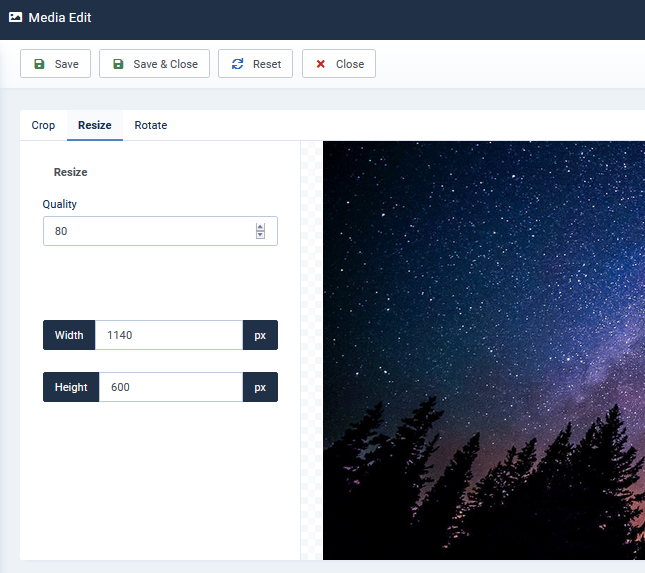Close the media editor
This screenshot has width=645, height=573.
coord(339,64)
